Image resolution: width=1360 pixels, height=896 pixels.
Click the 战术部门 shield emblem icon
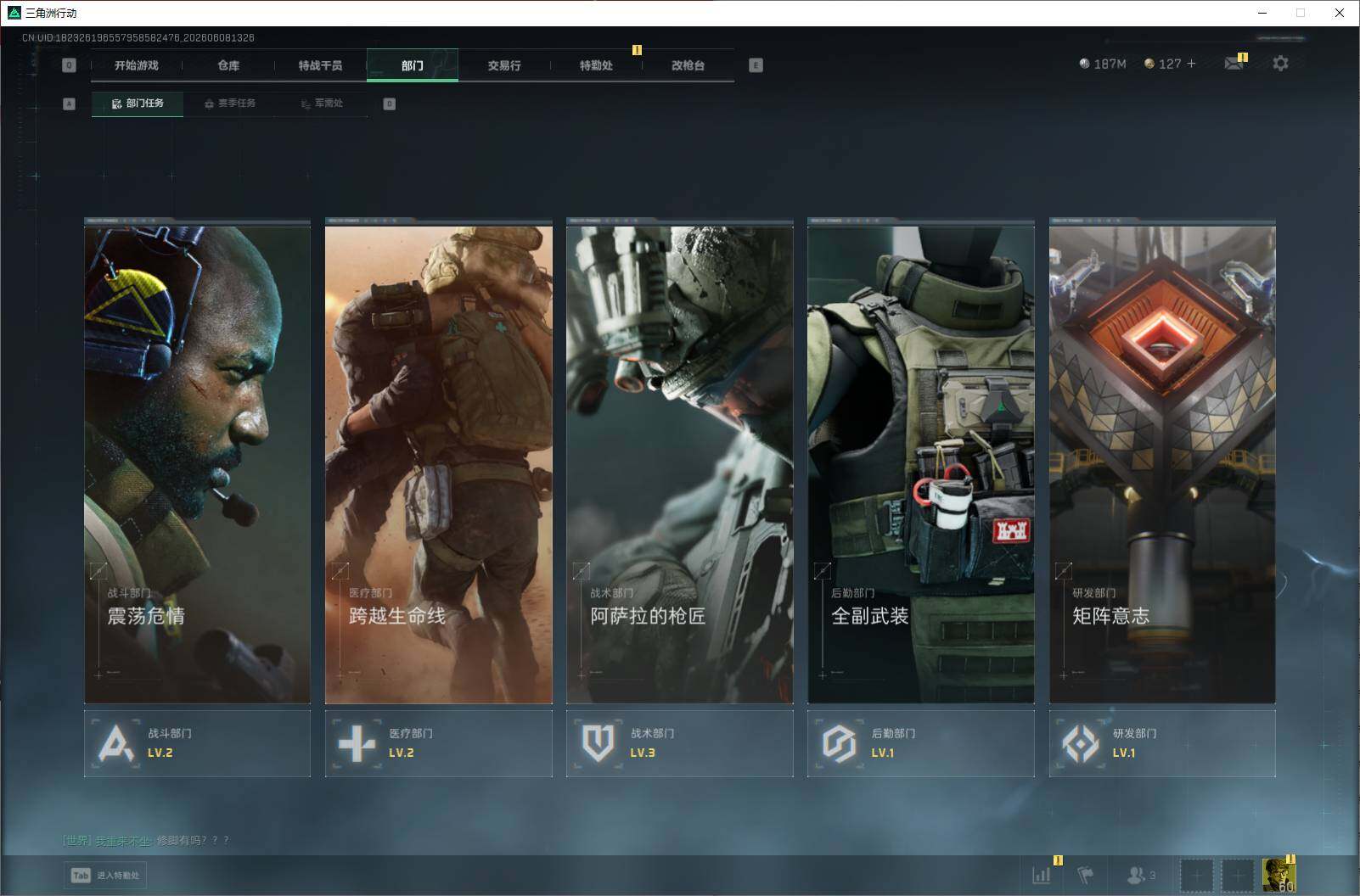pos(598,743)
